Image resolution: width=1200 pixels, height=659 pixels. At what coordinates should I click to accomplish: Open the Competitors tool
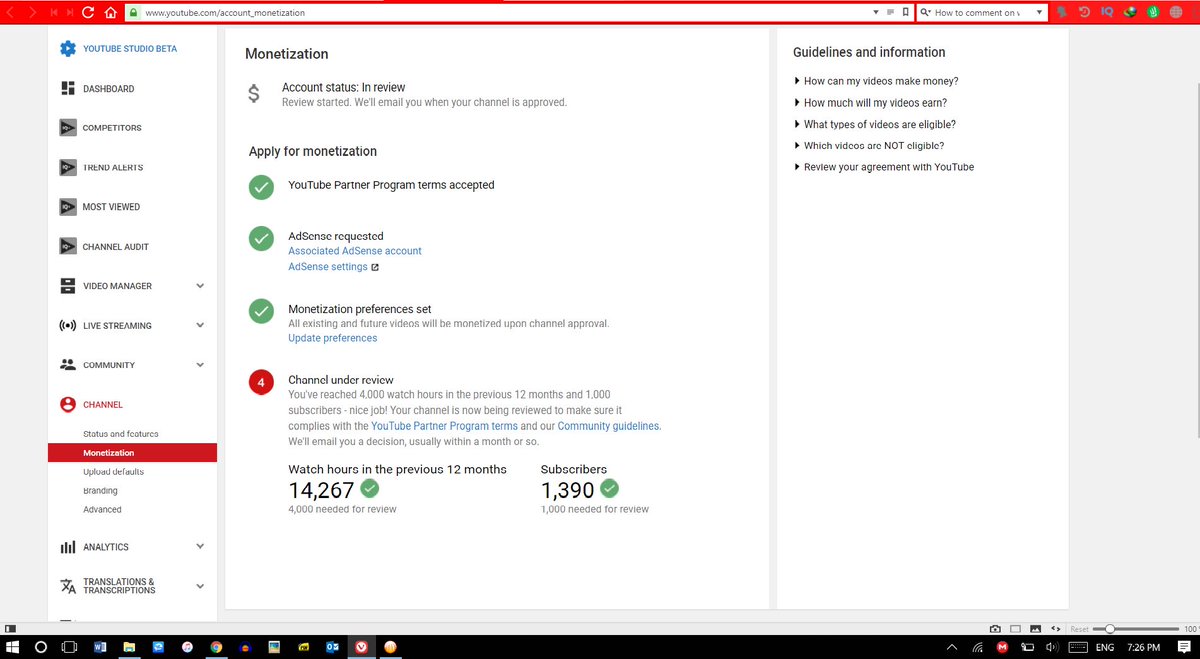pyautogui.click(x=112, y=128)
